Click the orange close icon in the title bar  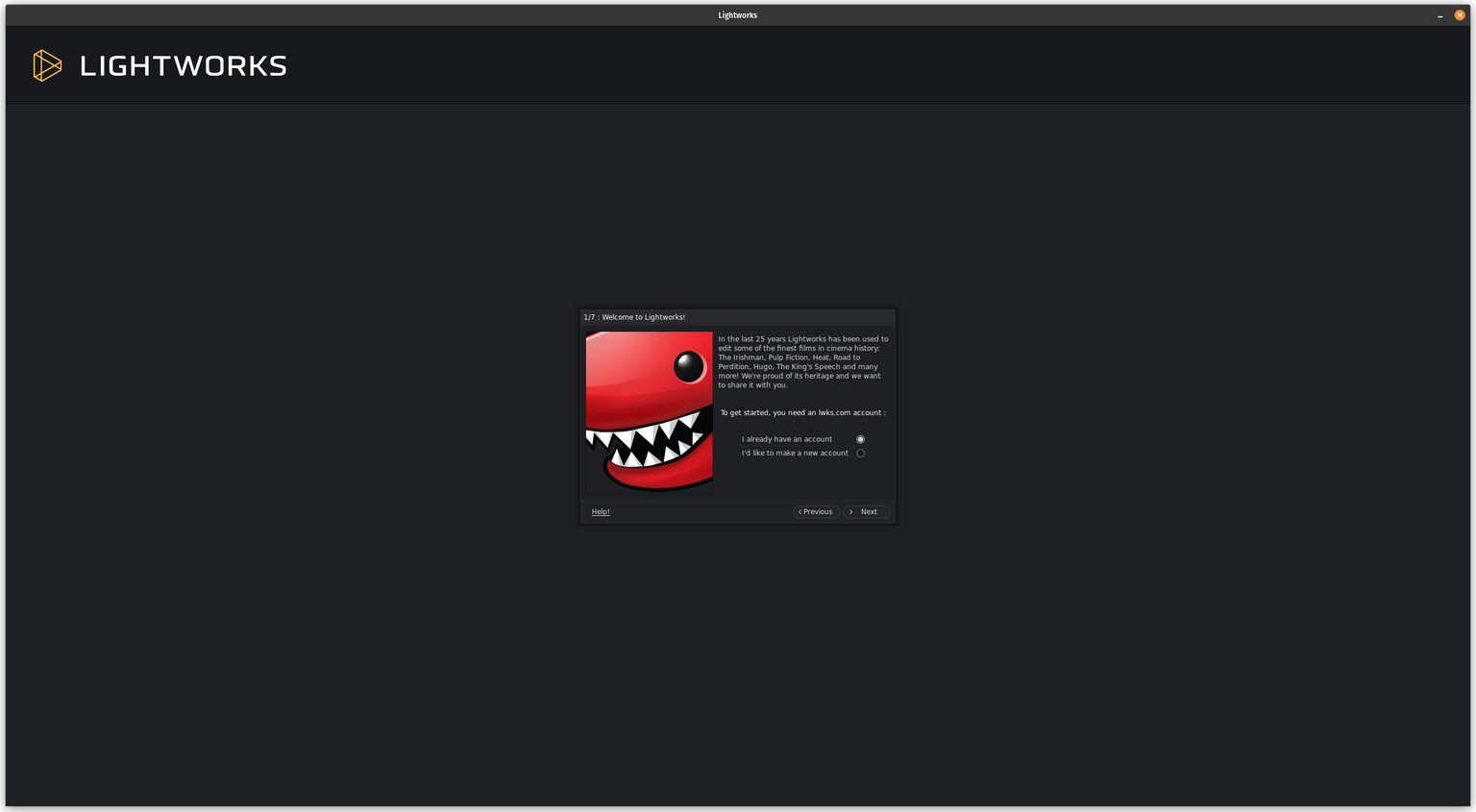coord(1459,14)
